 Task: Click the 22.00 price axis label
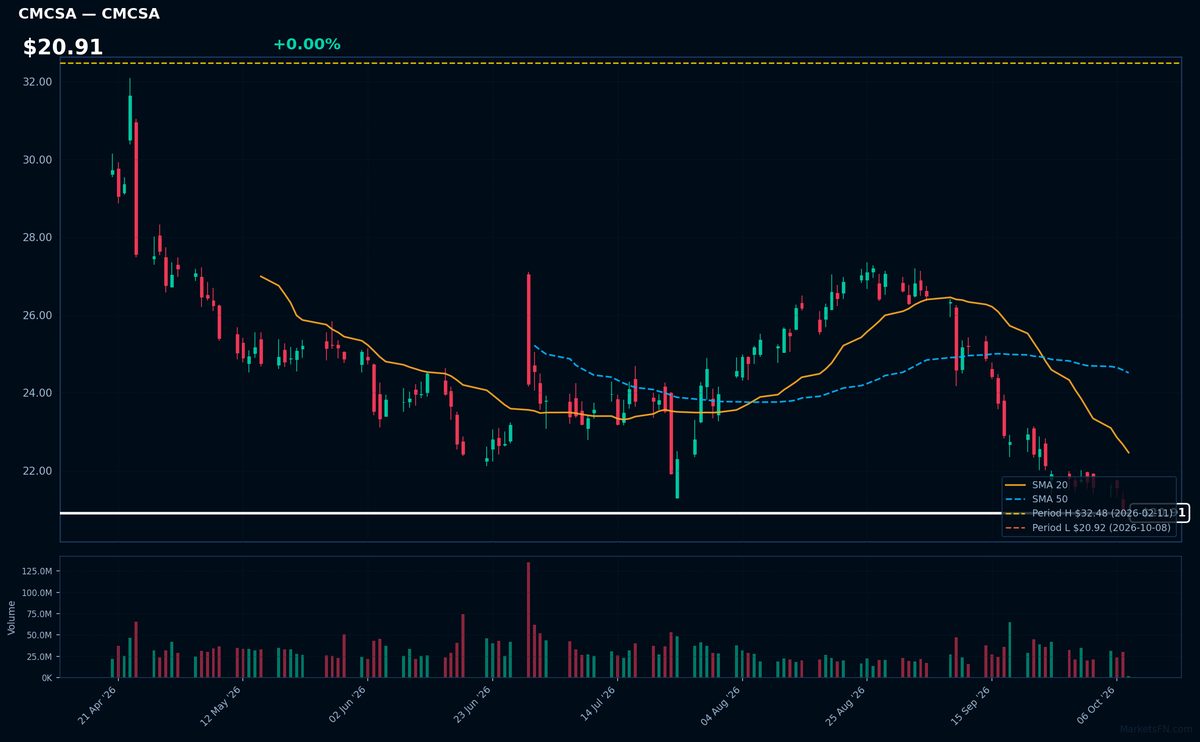click(37, 471)
